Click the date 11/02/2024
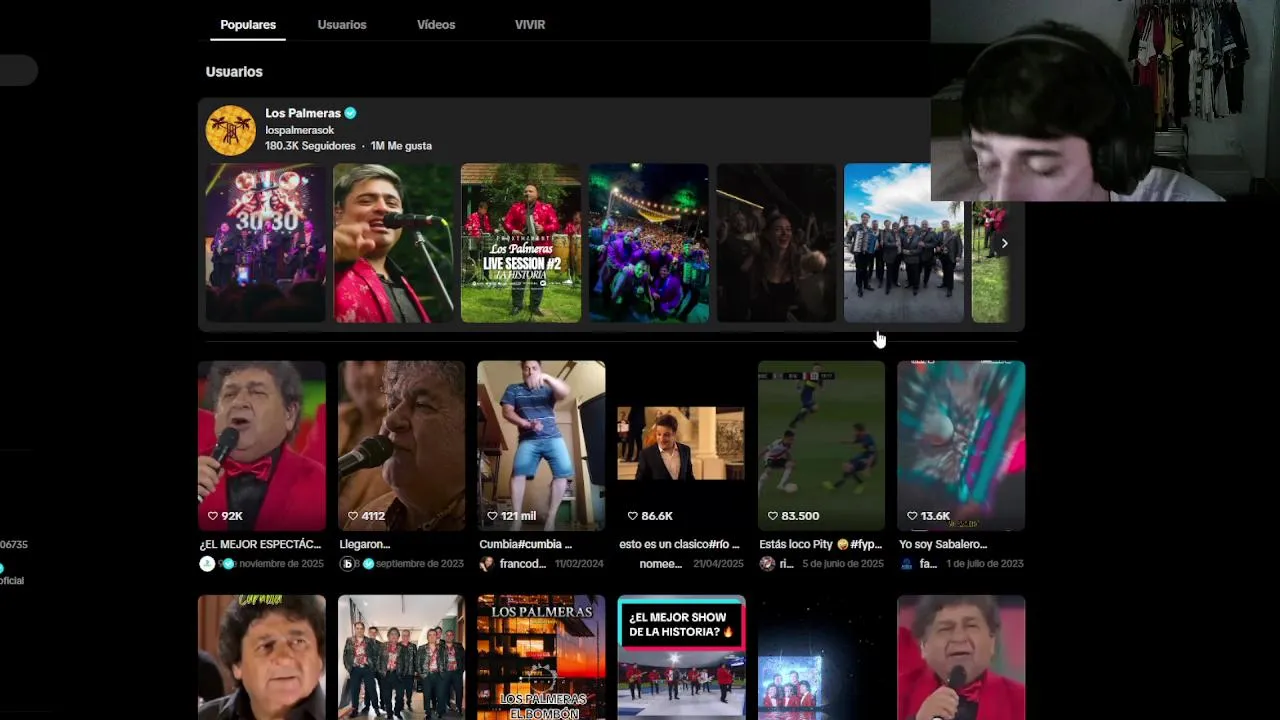Viewport: 1280px width, 720px height. [577, 564]
